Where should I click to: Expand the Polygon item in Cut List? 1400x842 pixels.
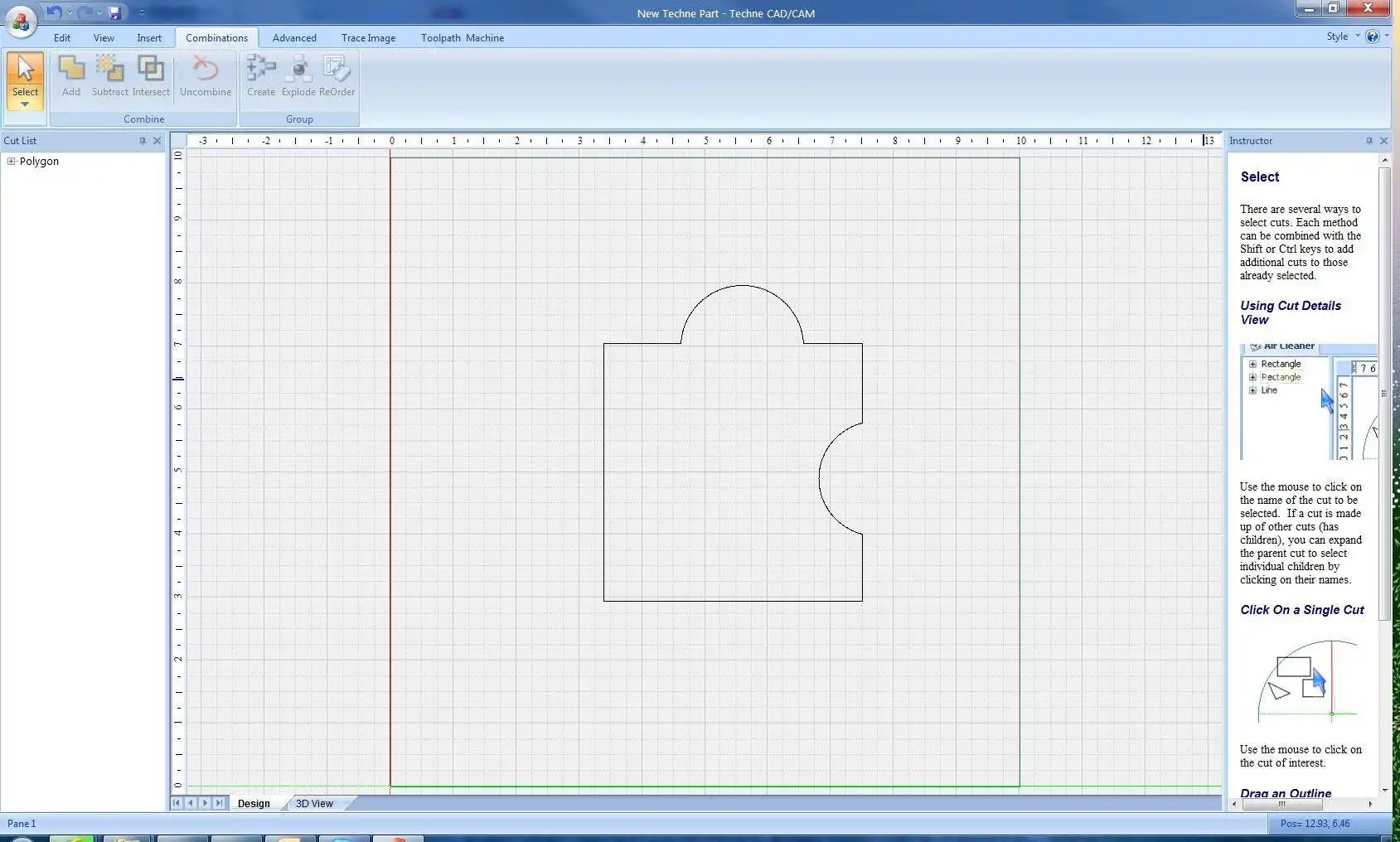coord(10,161)
